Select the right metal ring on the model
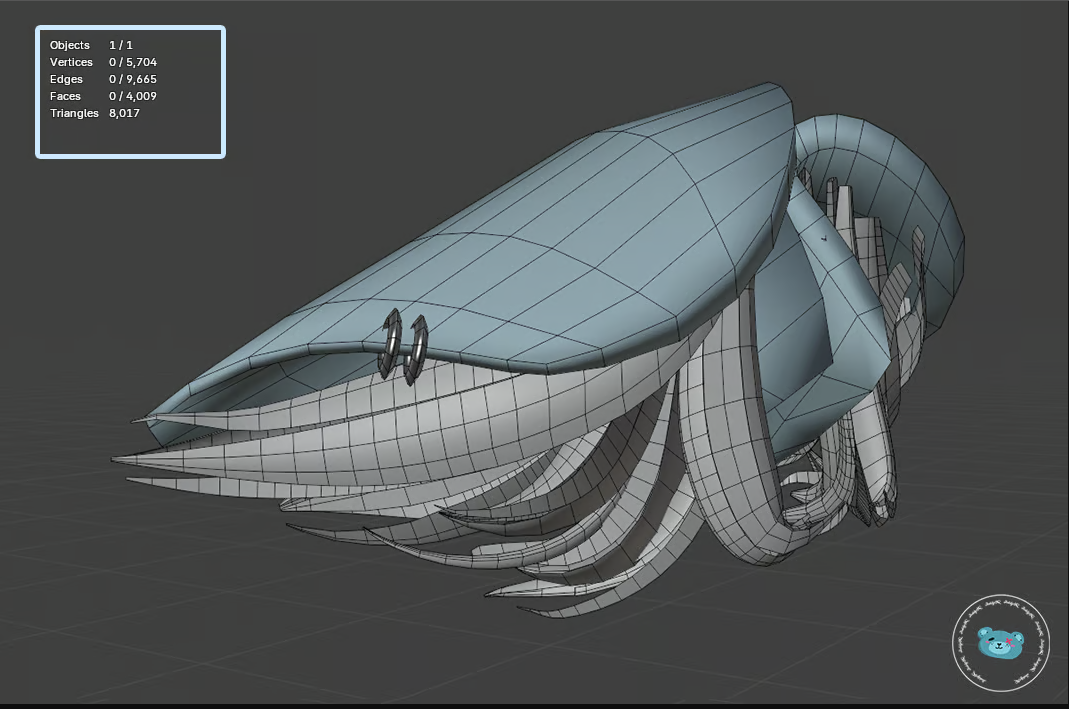The image size is (1069, 709). (x=417, y=349)
